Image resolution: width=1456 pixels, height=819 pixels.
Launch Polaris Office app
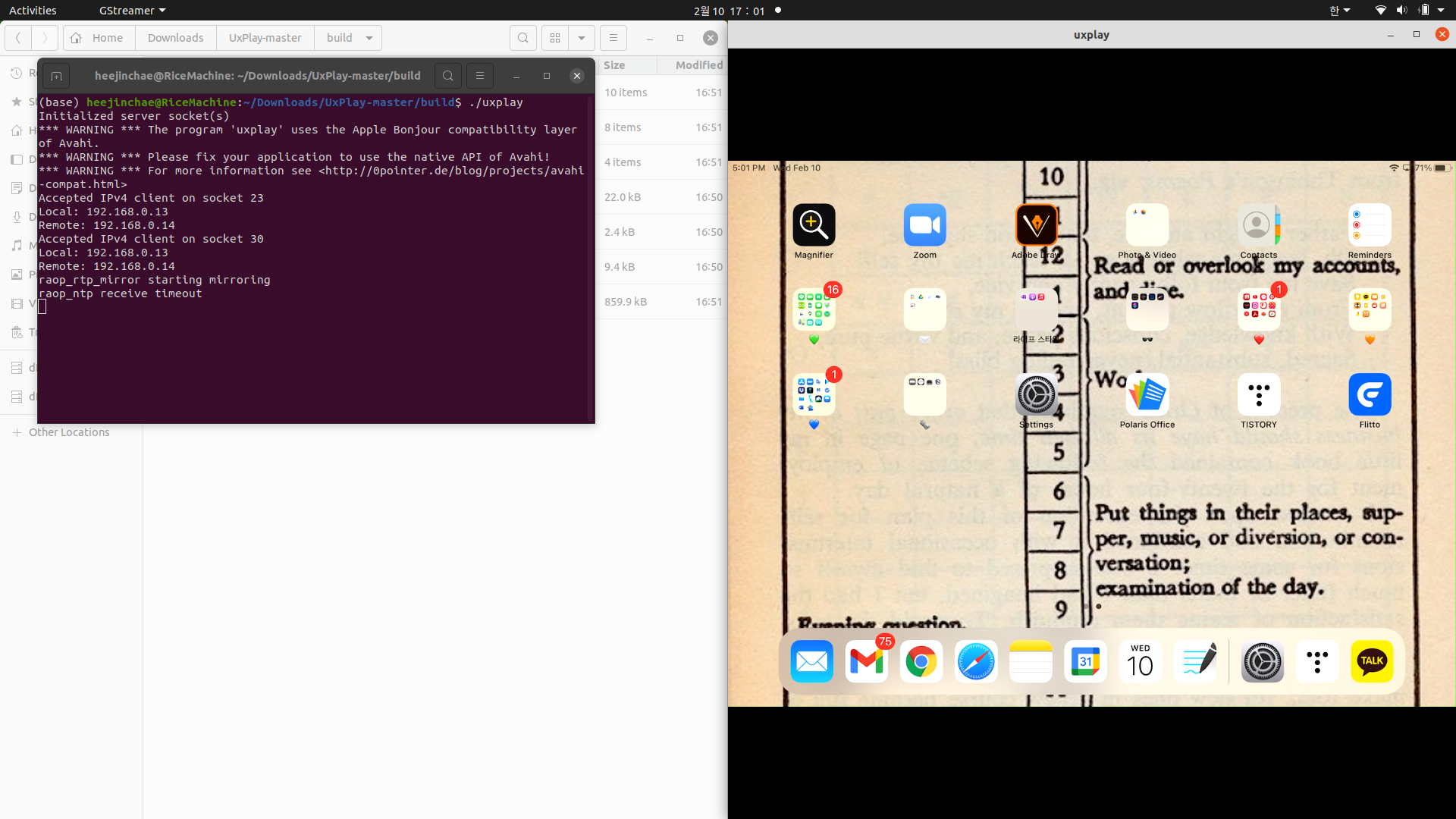[1147, 395]
